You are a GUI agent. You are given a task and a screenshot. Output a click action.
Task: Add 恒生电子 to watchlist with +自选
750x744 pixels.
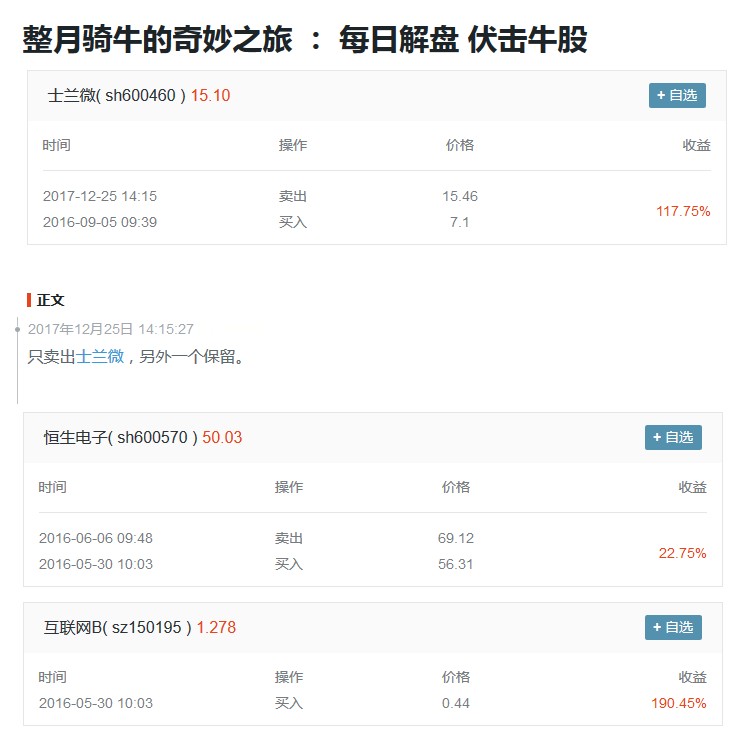click(x=673, y=438)
